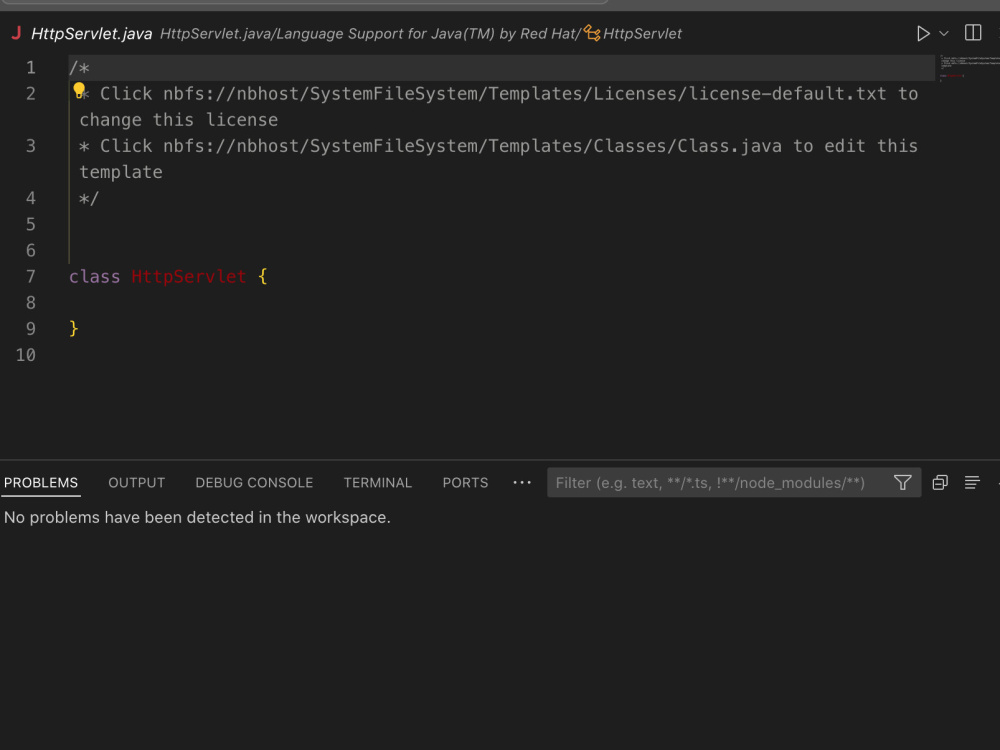This screenshot has width=1000, height=750.
Task: Click line number 7 in the gutter
Action: (30, 276)
